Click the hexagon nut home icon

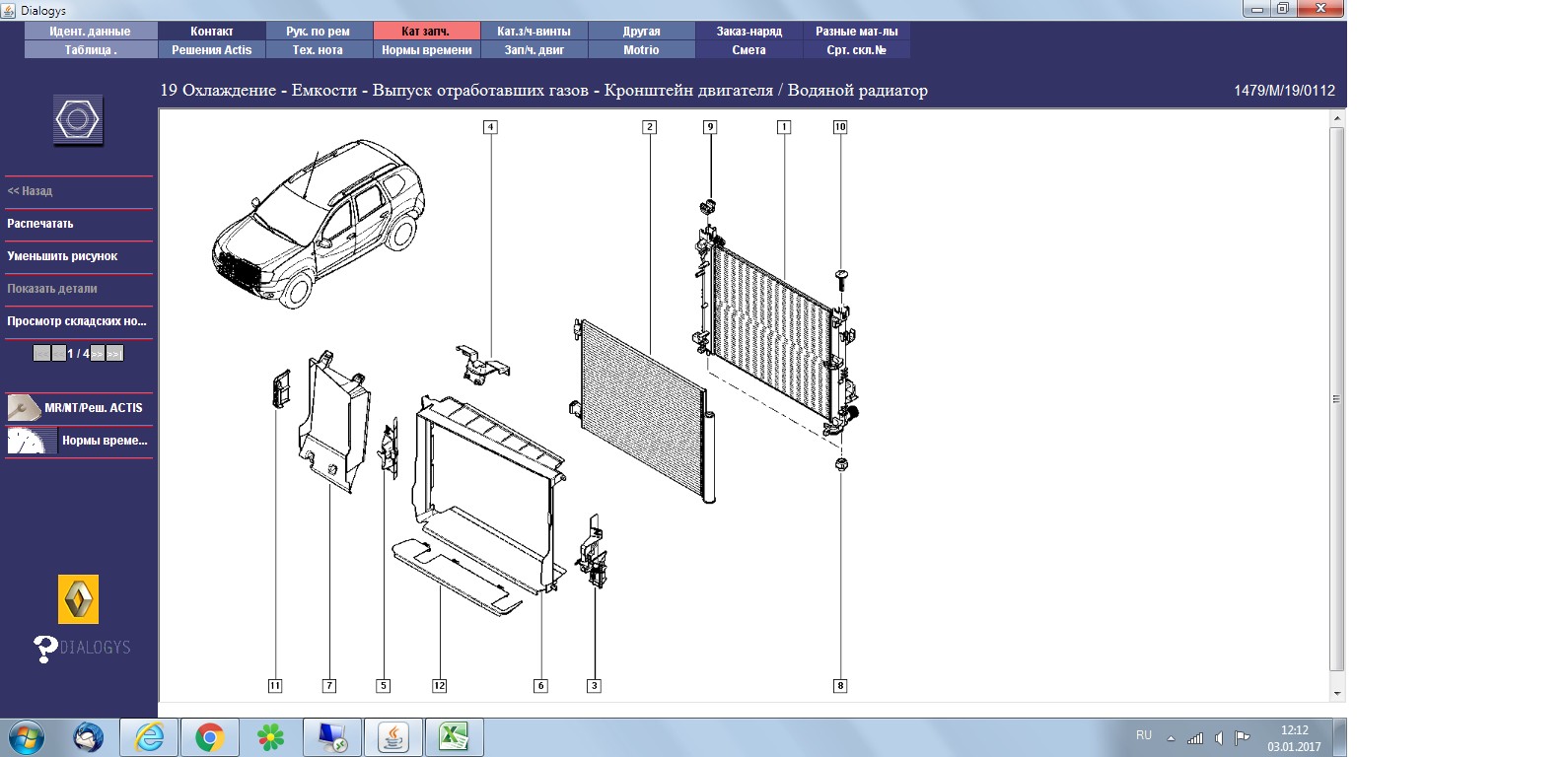click(78, 121)
